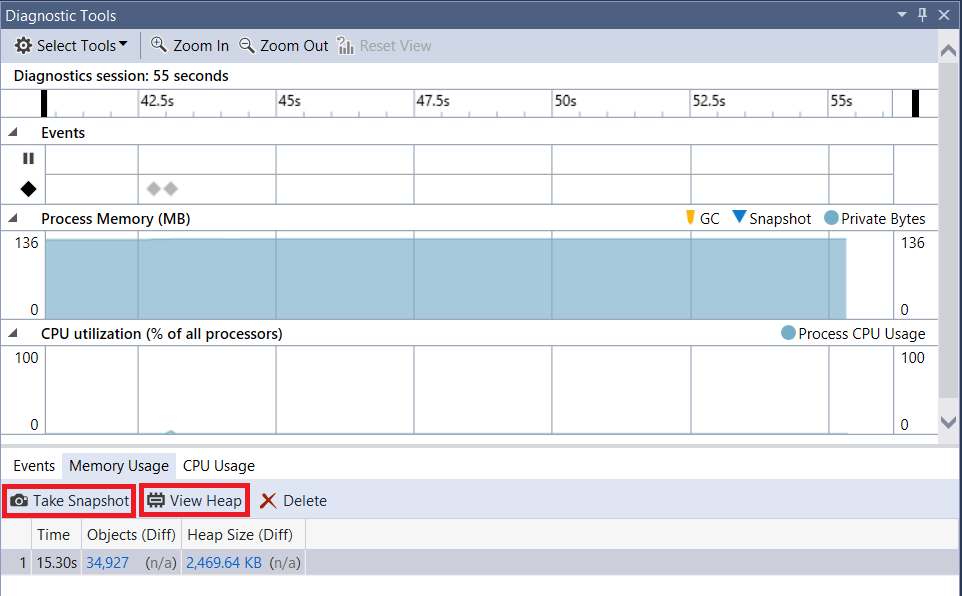Switch to the Memory Usage tab
This screenshot has width=962, height=596.
click(119, 466)
